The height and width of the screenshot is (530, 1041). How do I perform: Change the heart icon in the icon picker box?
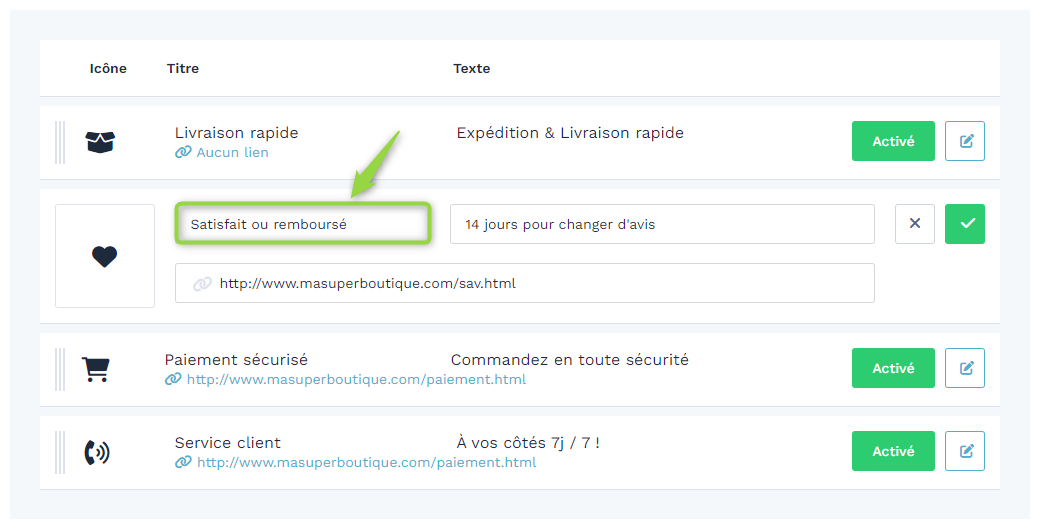(105, 256)
